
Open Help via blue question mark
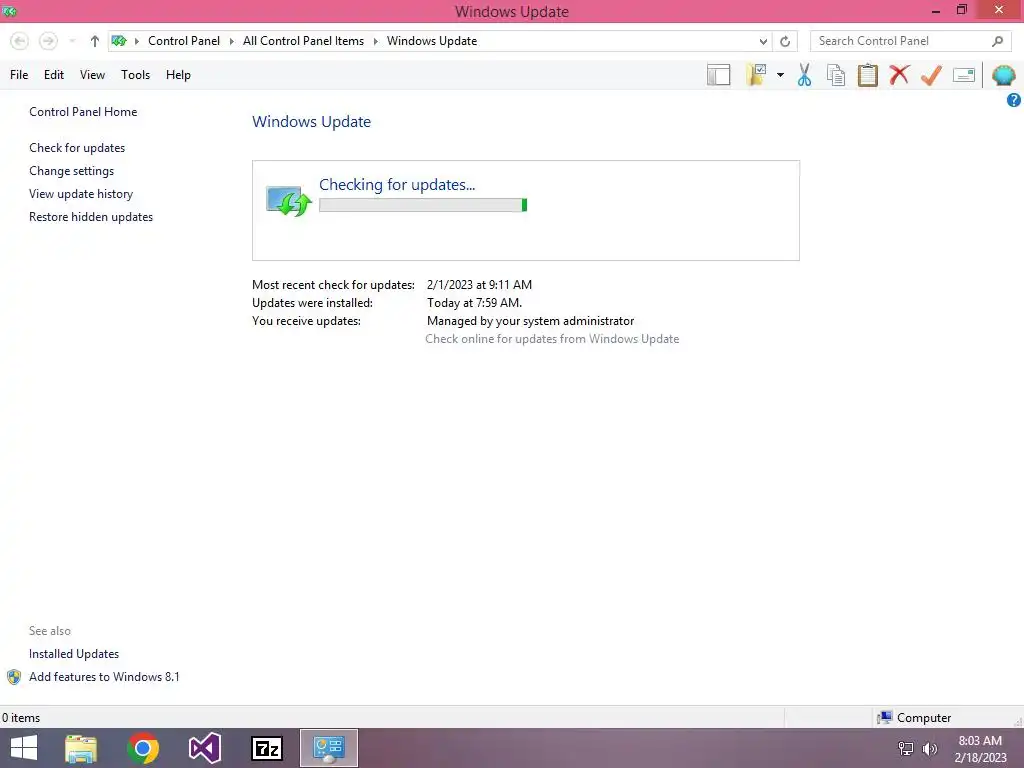coord(1014,100)
